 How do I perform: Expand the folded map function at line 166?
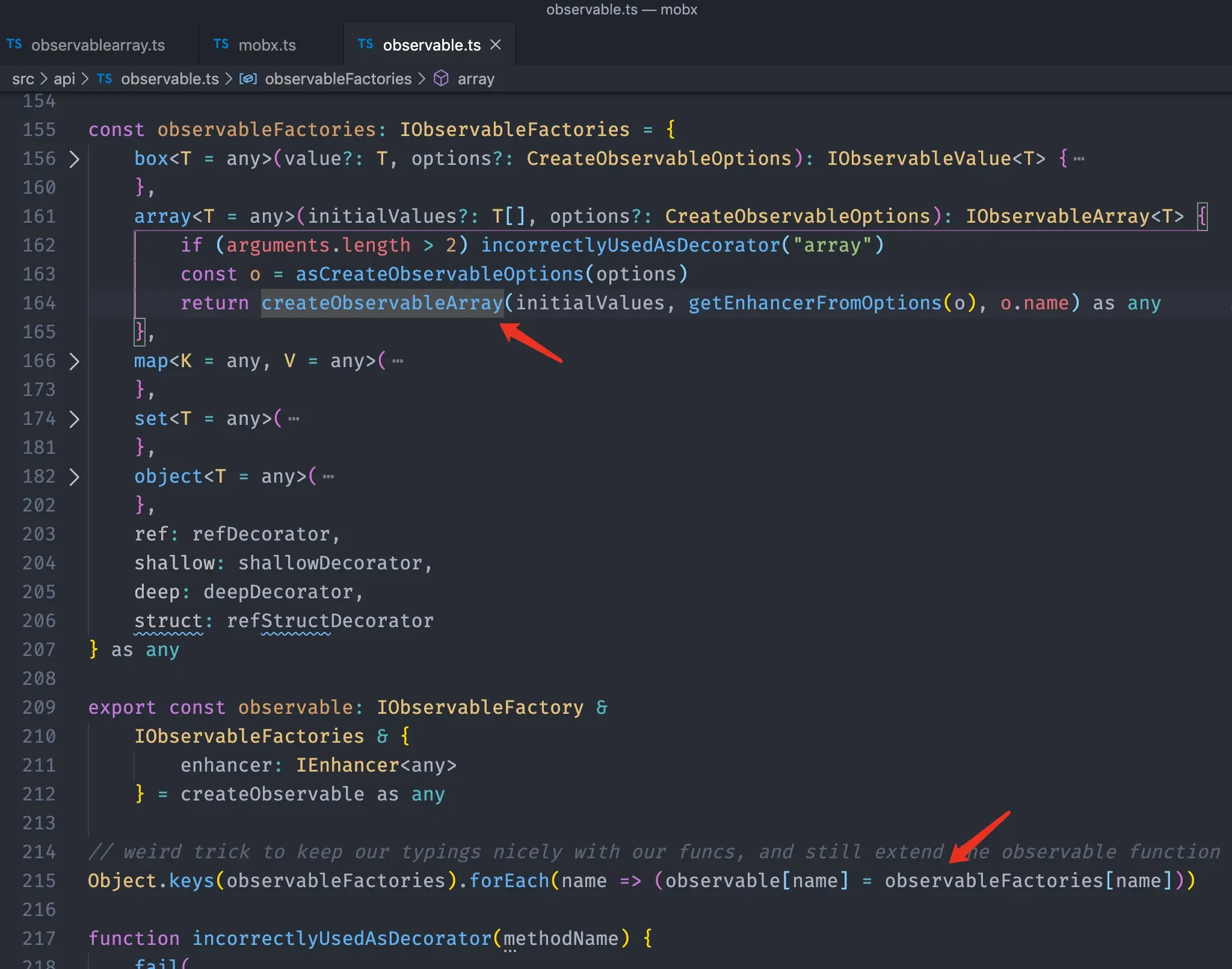pos(75,361)
